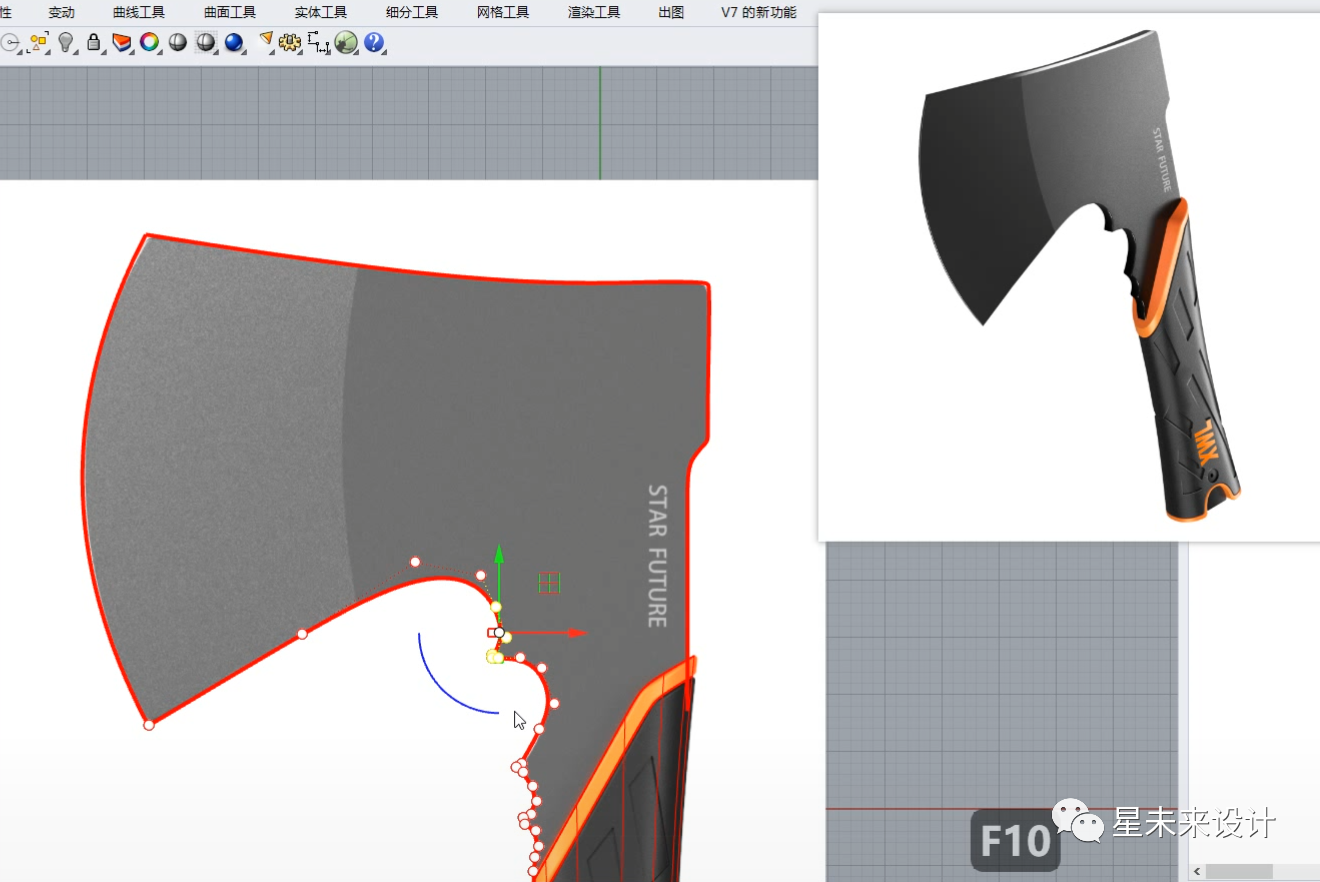The height and width of the screenshot is (882, 1320).
Task: Select the blue render sphere icon
Action: click(234, 42)
